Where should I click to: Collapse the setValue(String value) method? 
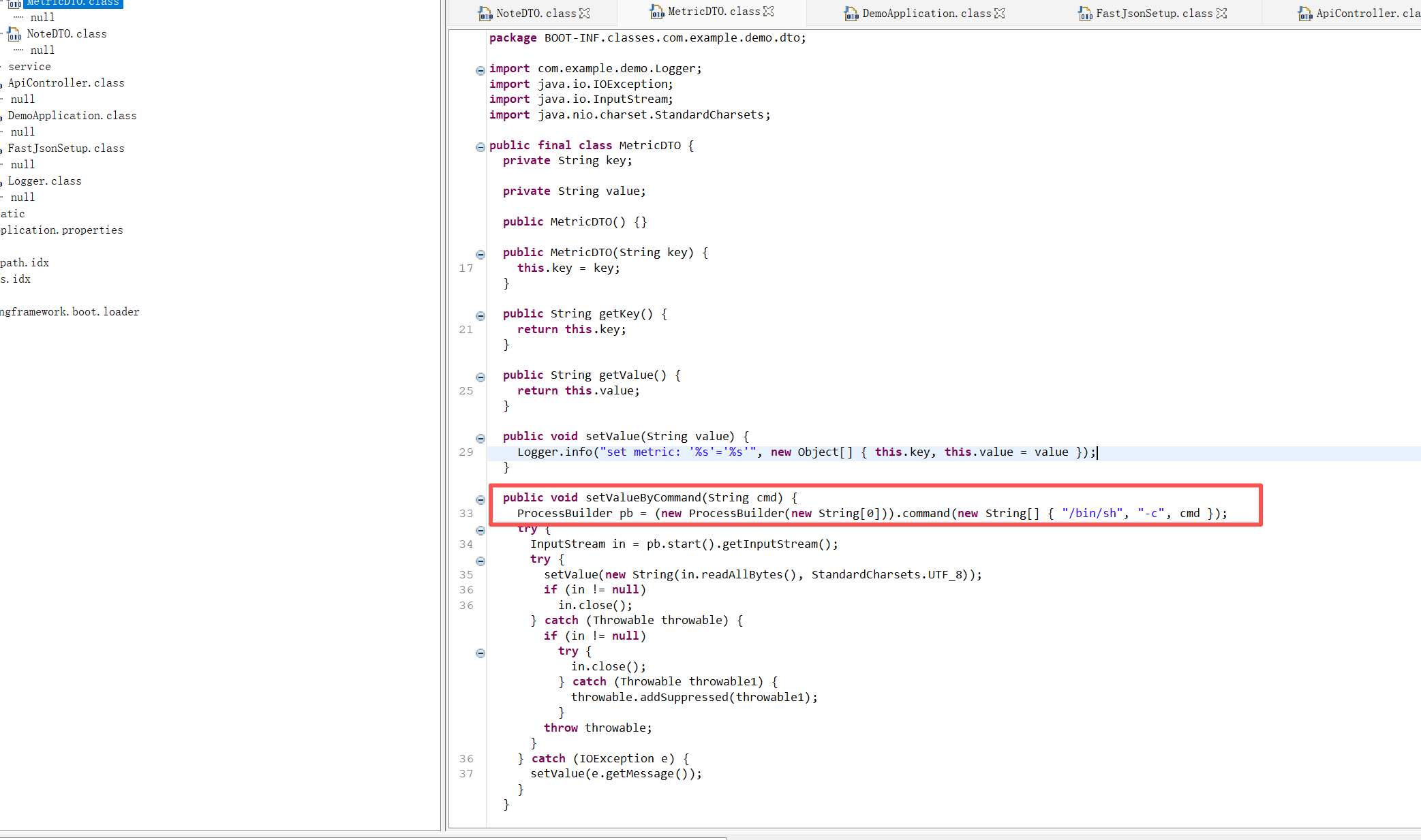pyautogui.click(x=480, y=439)
